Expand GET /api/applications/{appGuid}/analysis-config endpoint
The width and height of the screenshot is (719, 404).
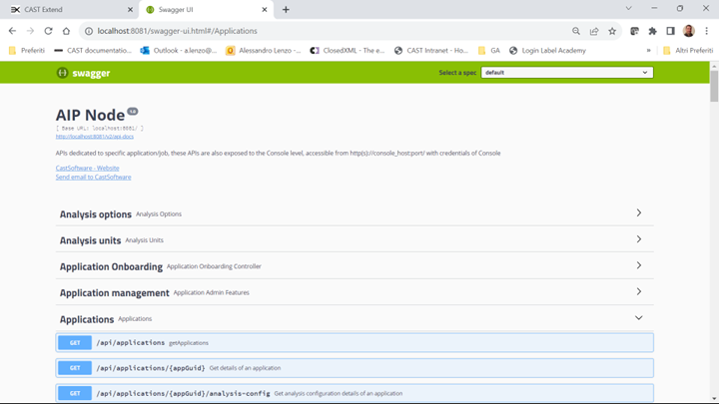click(x=354, y=393)
